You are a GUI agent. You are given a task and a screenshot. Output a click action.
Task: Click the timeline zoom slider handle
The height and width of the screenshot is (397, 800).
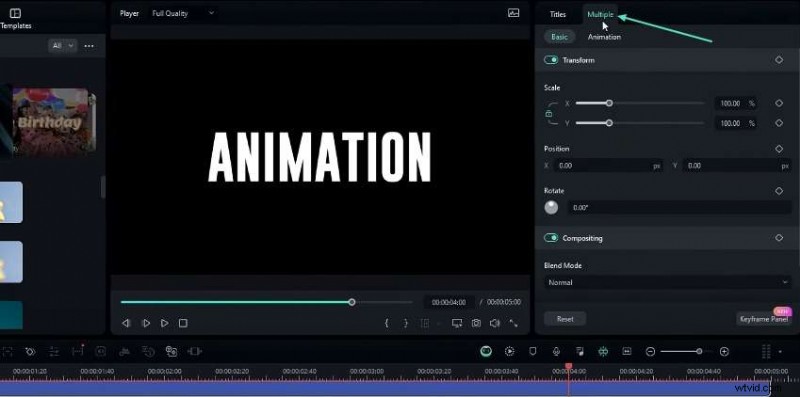(699, 351)
